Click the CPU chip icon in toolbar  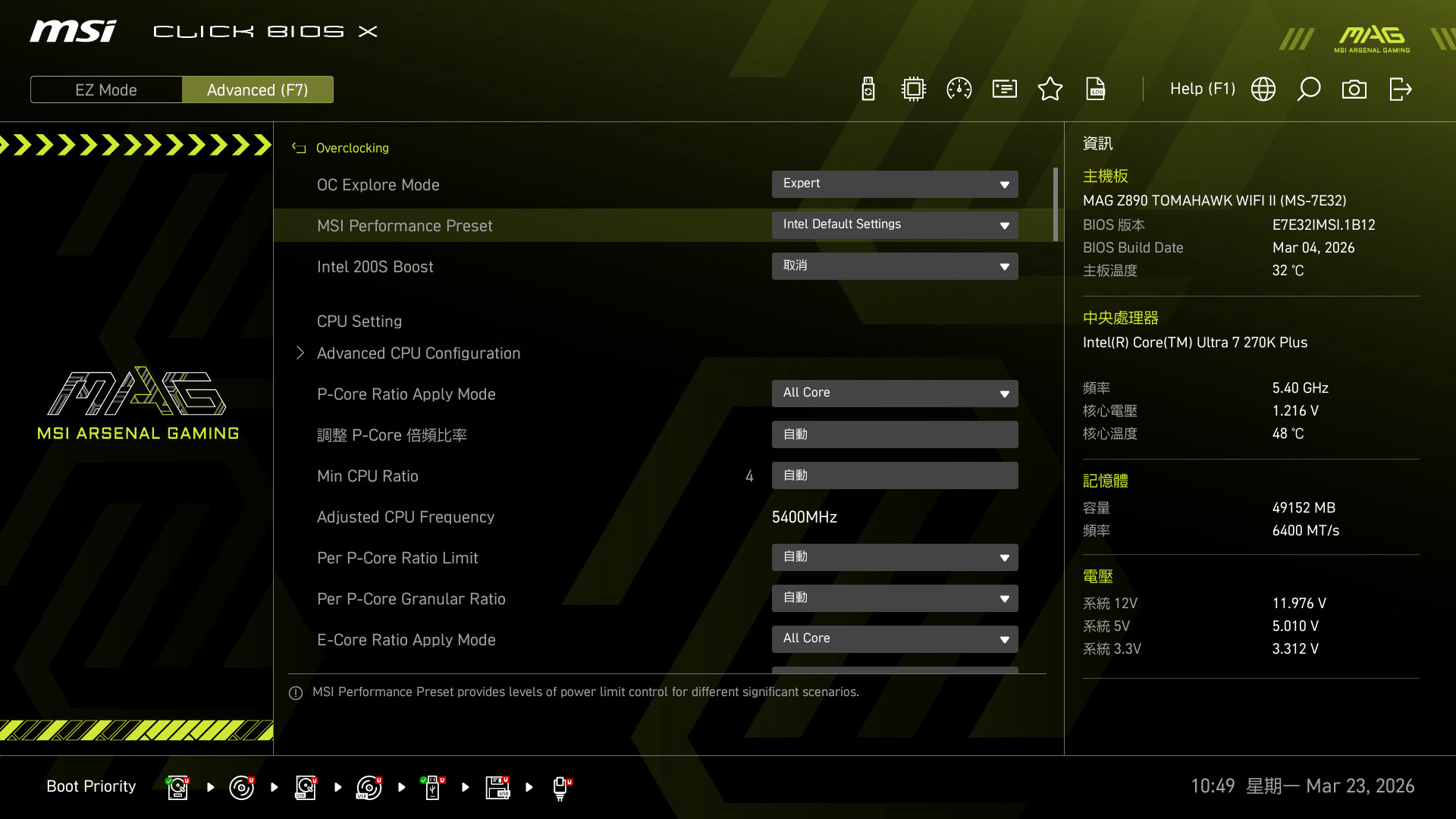coord(914,89)
